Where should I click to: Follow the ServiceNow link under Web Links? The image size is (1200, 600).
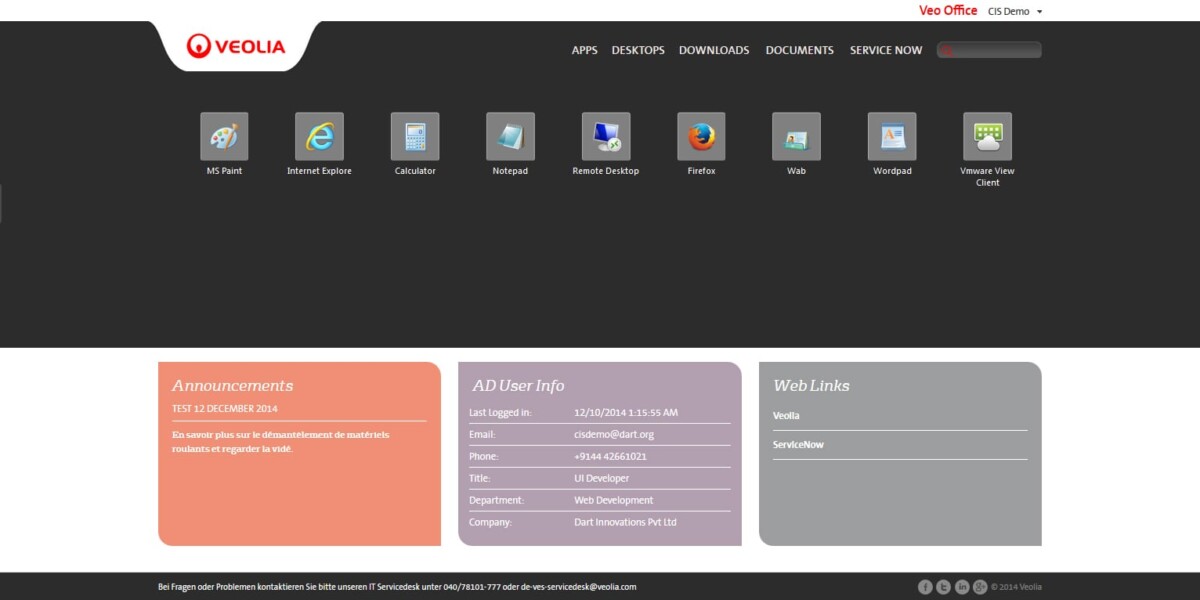(798, 445)
